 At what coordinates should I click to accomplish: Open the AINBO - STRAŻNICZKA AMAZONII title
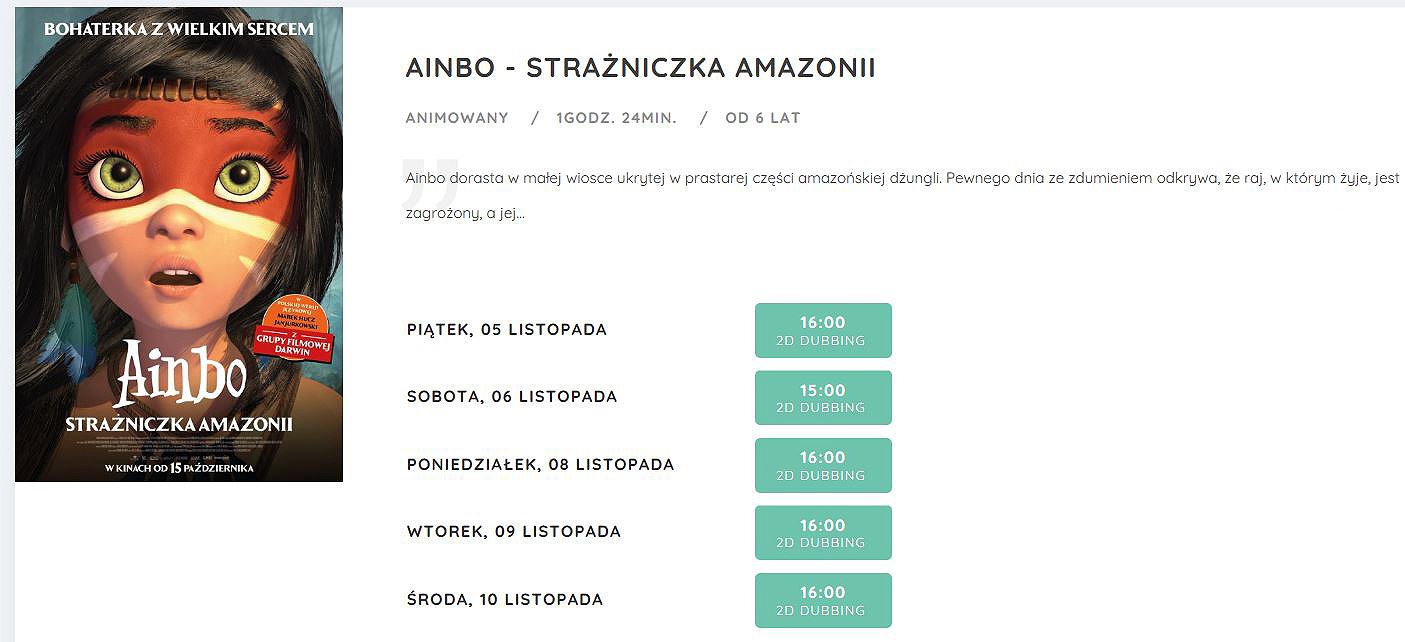tap(641, 68)
